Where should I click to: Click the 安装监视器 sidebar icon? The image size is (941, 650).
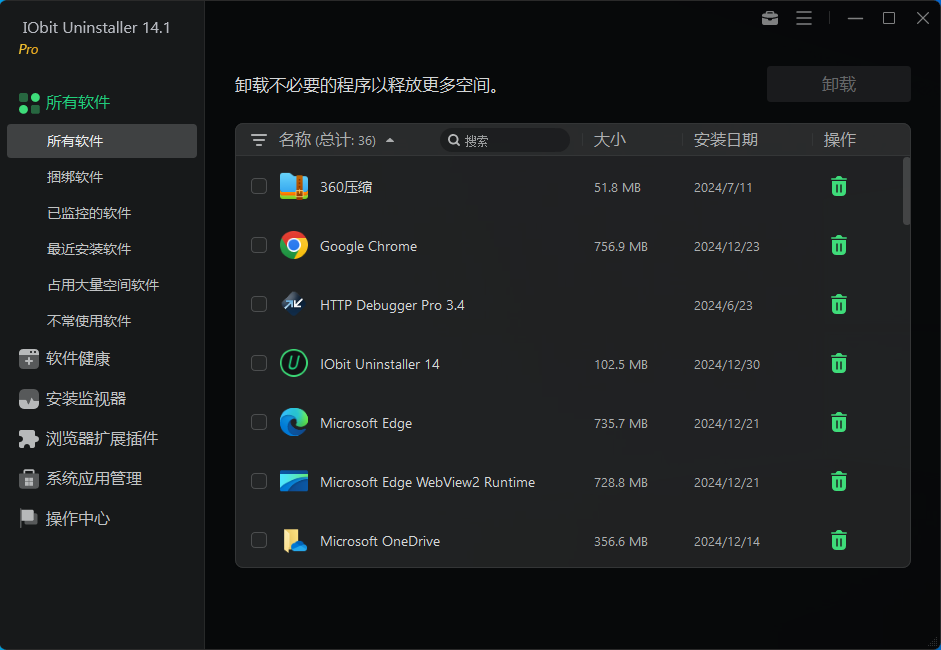pyautogui.click(x=29, y=399)
